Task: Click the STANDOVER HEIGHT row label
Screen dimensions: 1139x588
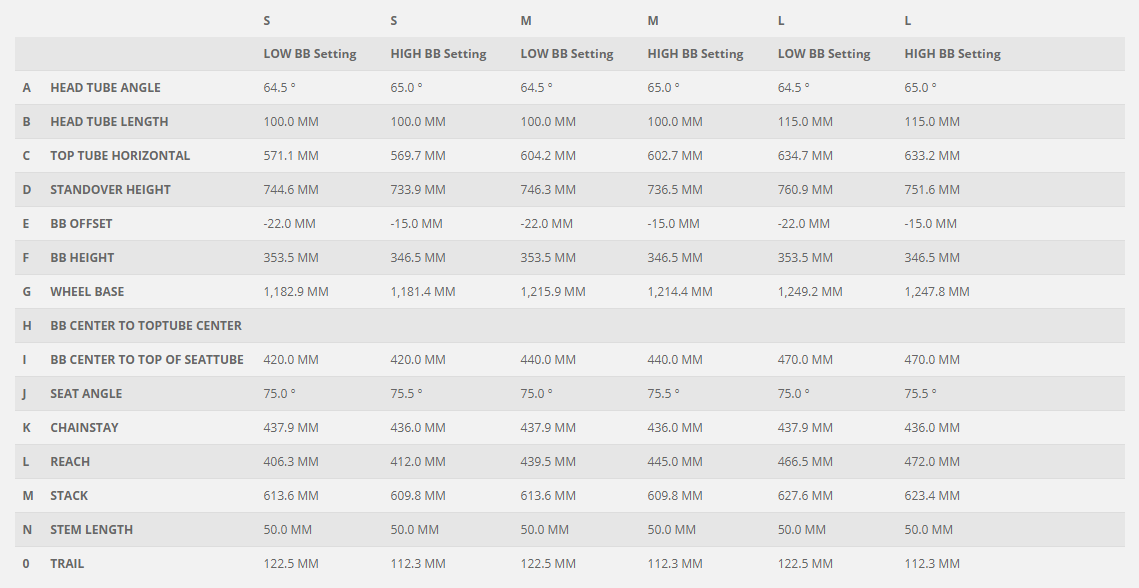Action: (110, 190)
